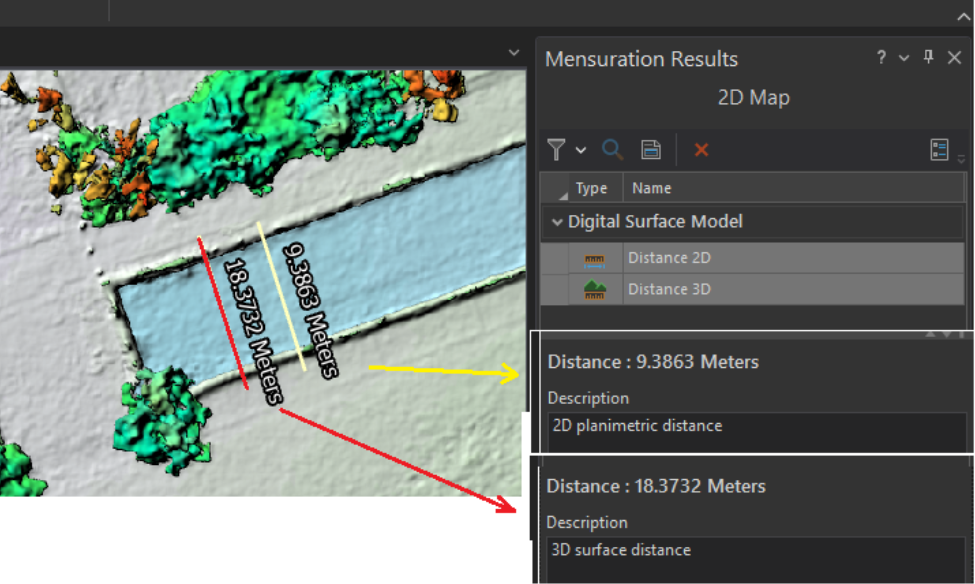Open the measurement report document icon

tap(650, 149)
